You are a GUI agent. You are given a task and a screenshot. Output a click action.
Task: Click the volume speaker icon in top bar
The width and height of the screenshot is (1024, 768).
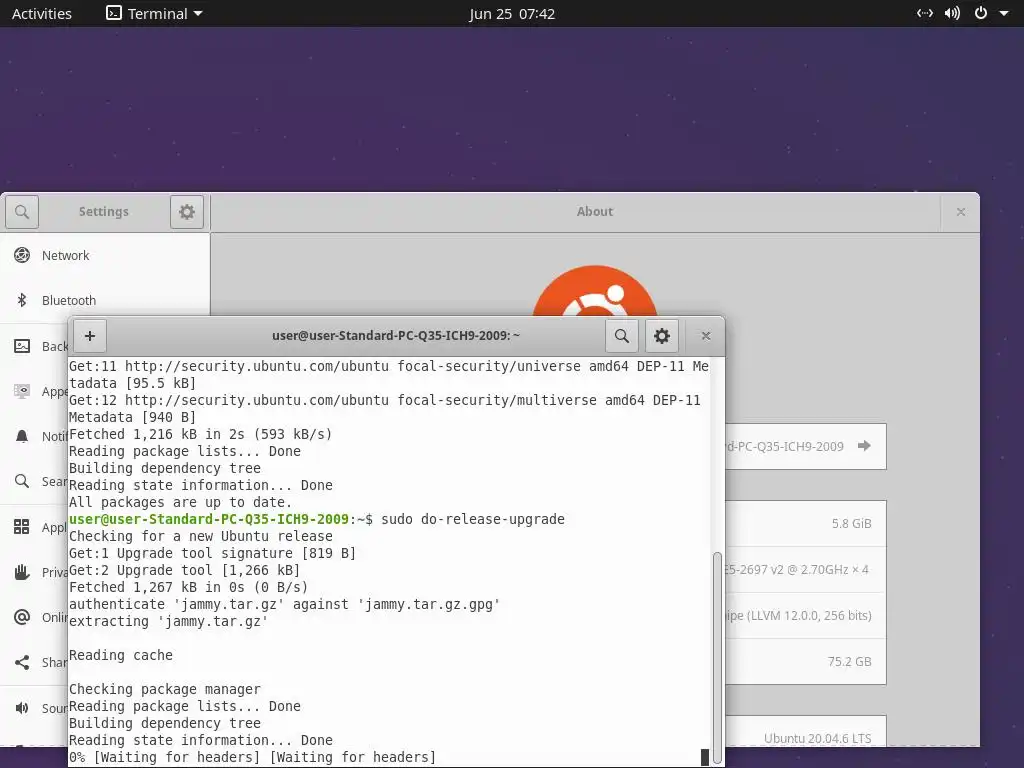coord(952,13)
